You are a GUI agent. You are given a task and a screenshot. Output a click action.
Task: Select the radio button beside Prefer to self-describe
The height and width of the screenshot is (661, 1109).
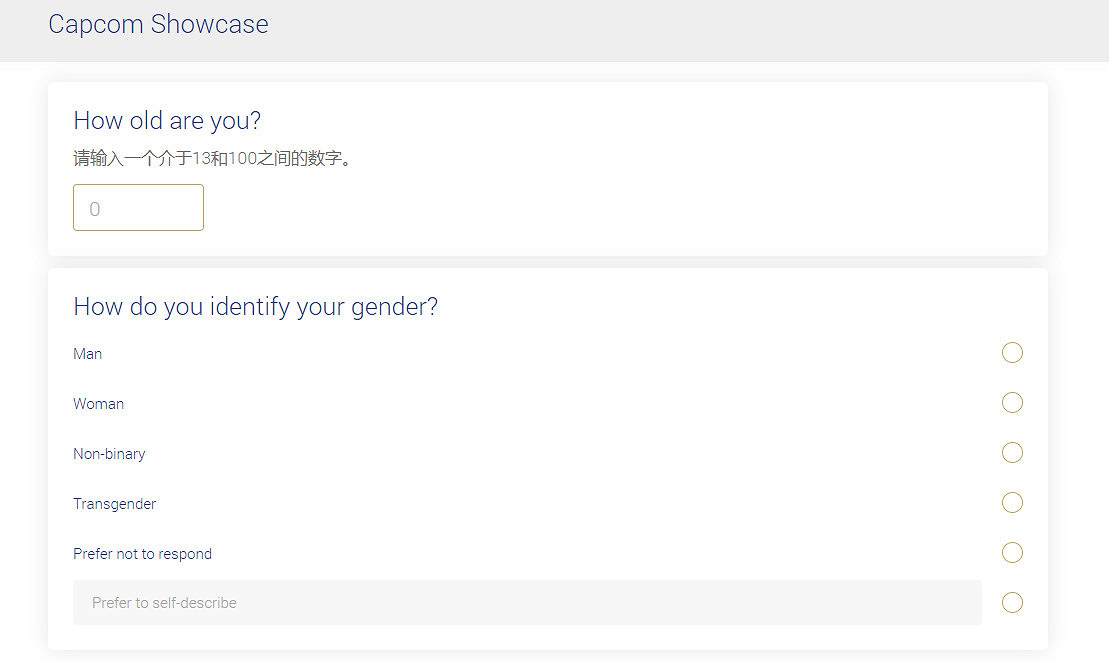(x=1012, y=602)
